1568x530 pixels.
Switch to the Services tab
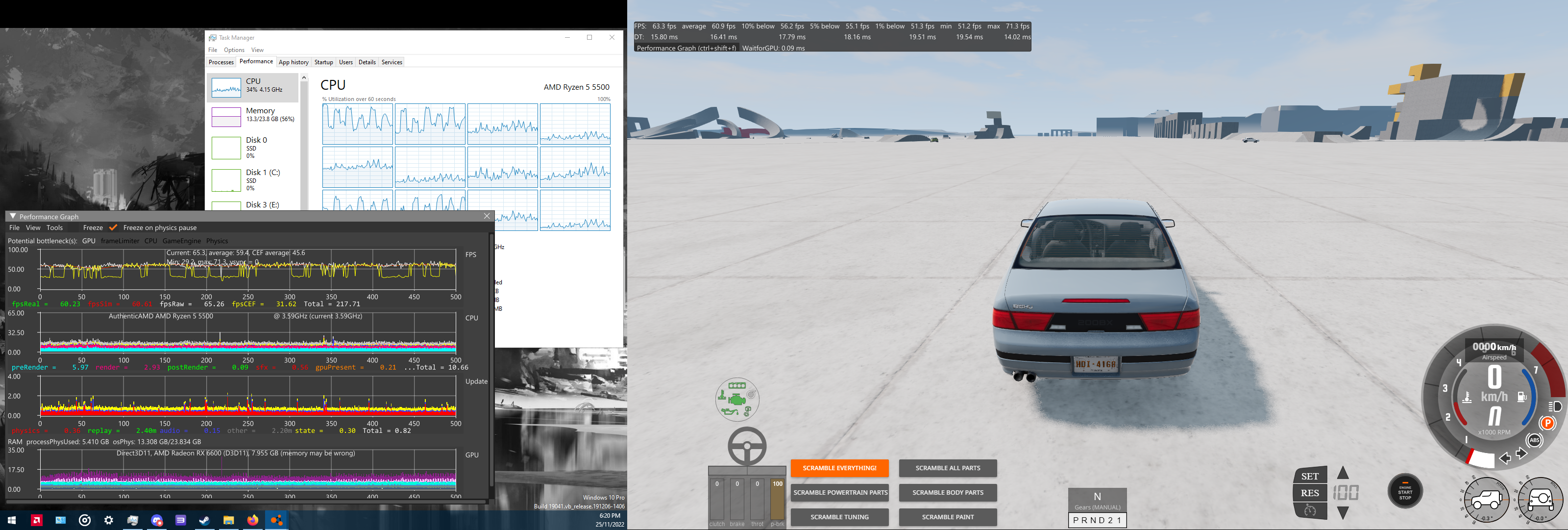coord(392,62)
